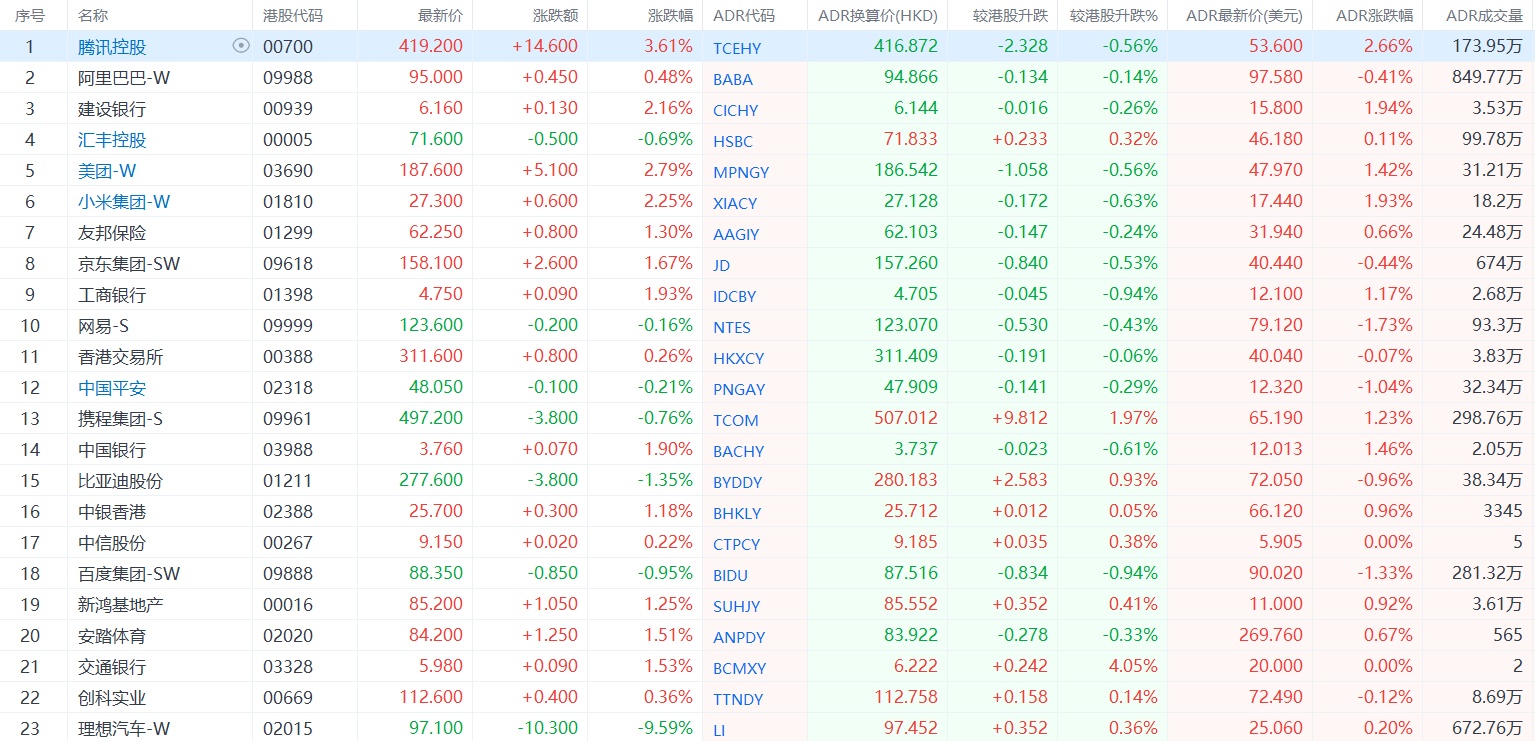
Task: Open the 中国平安 stock link
Action: click(112, 388)
